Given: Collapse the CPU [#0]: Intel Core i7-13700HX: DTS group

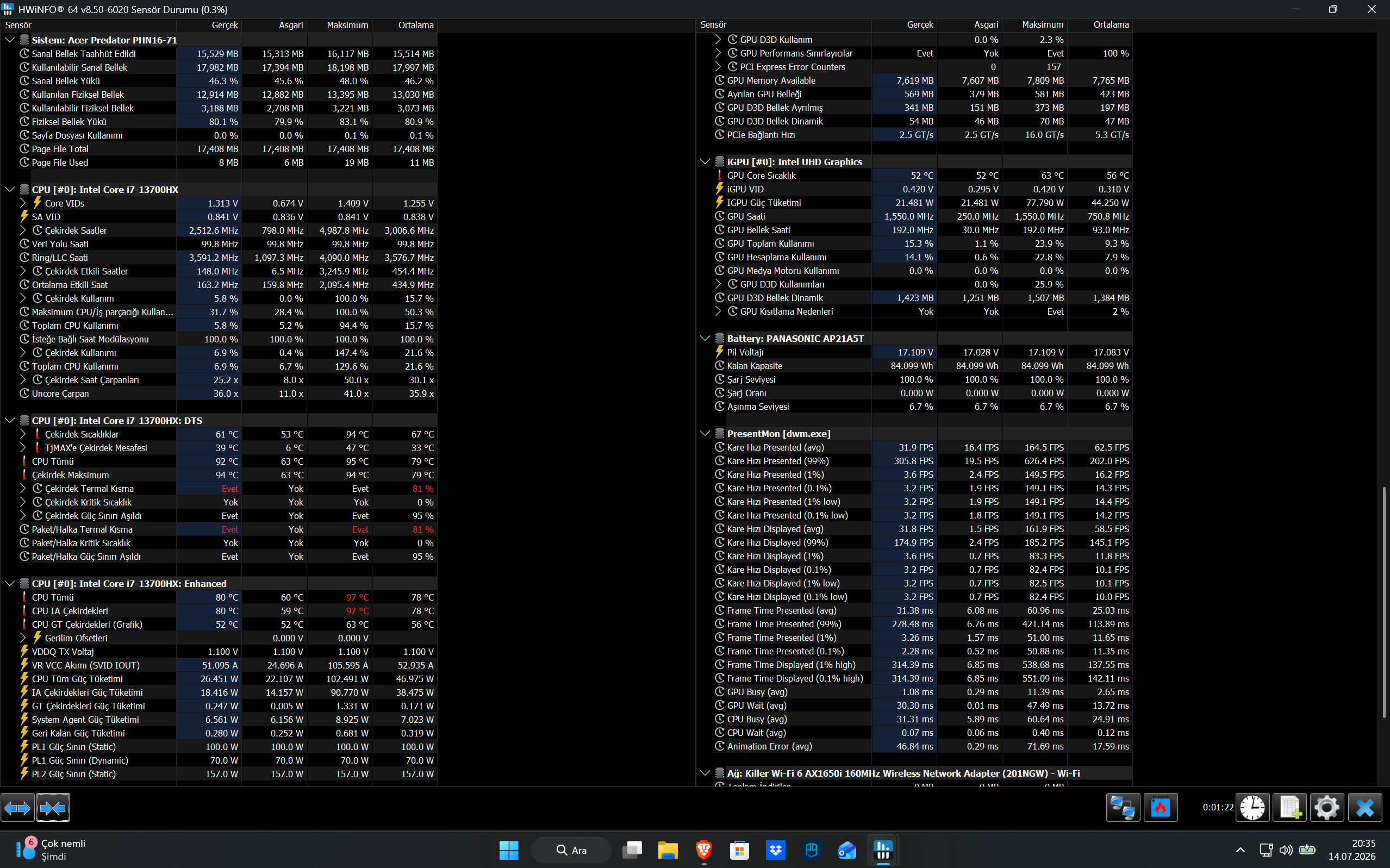Looking at the screenshot, I should 10,421.
